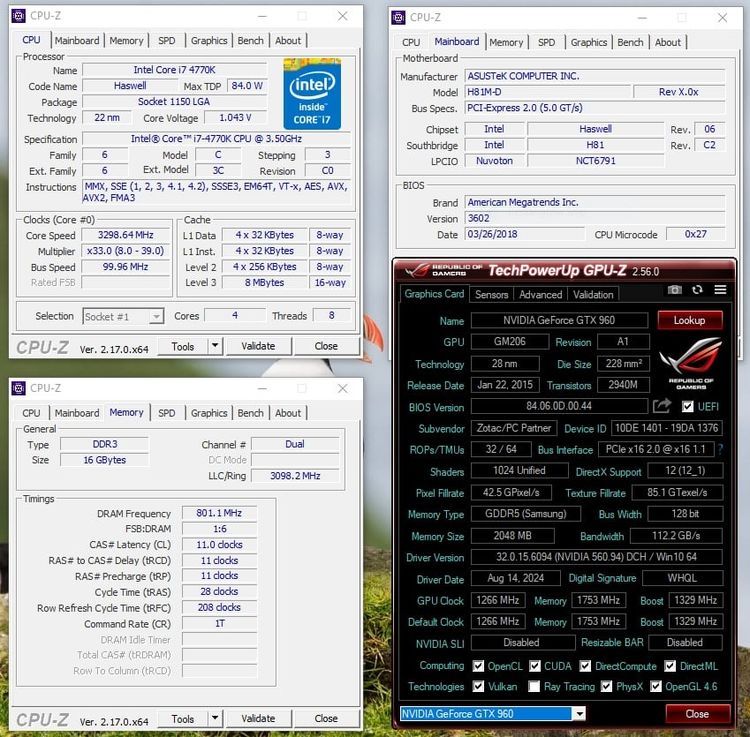The image size is (750, 737).
Task: Toggle the Ray Tracing checkbox
Action: pyautogui.click(x=534, y=686)
